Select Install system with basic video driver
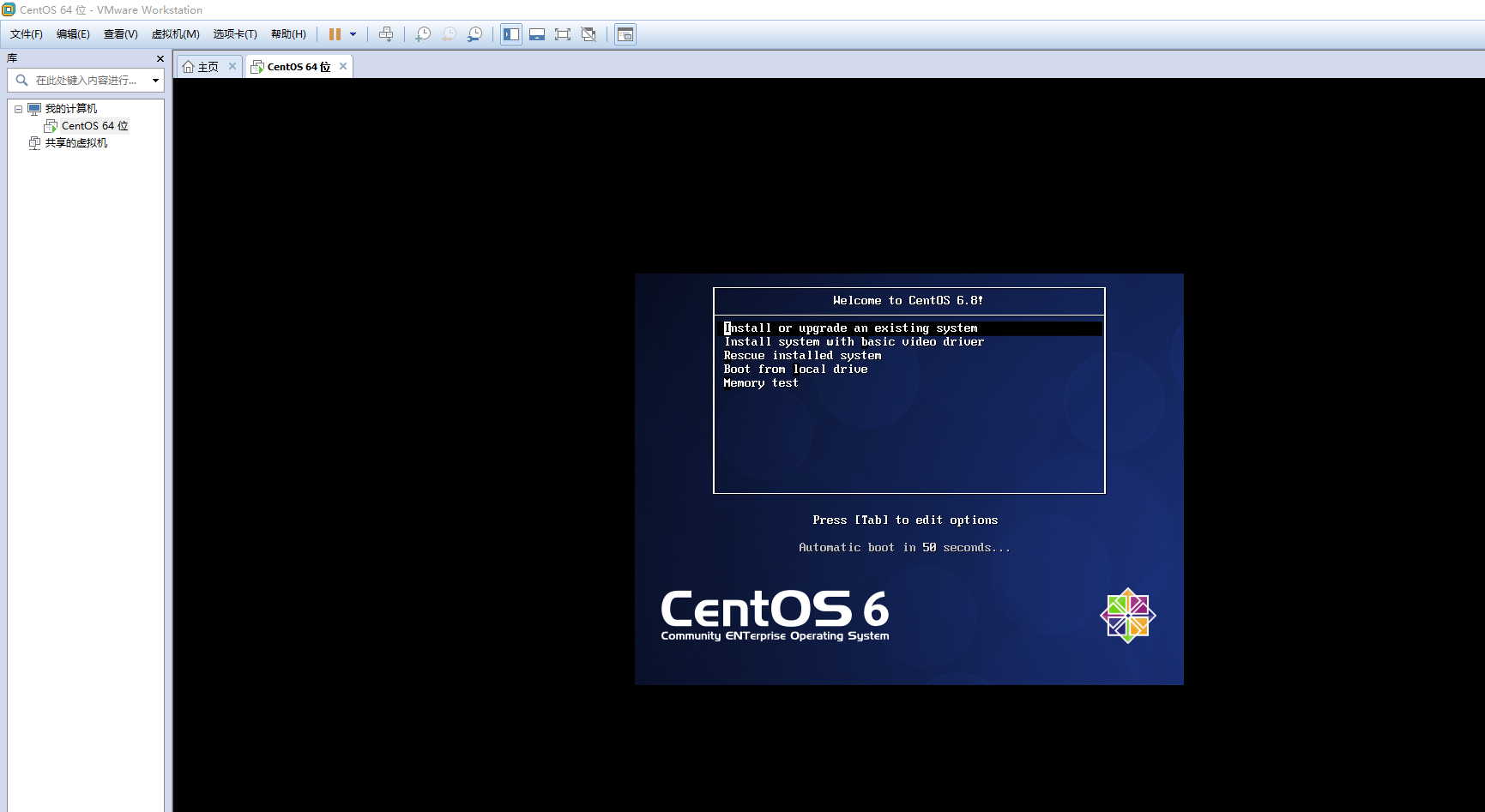 (854, 342)
